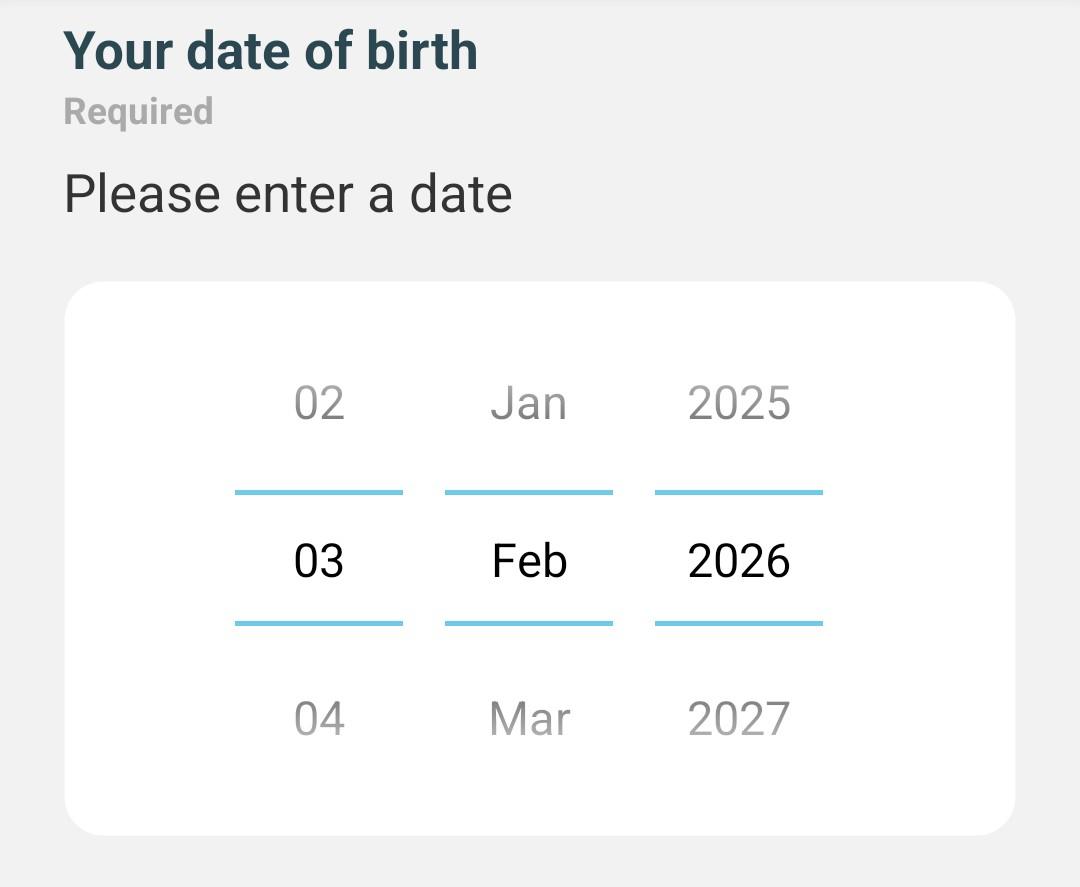The image size is (1080, 887).
Task: Pick year 2025 in year column
Action: pos(739,404)
